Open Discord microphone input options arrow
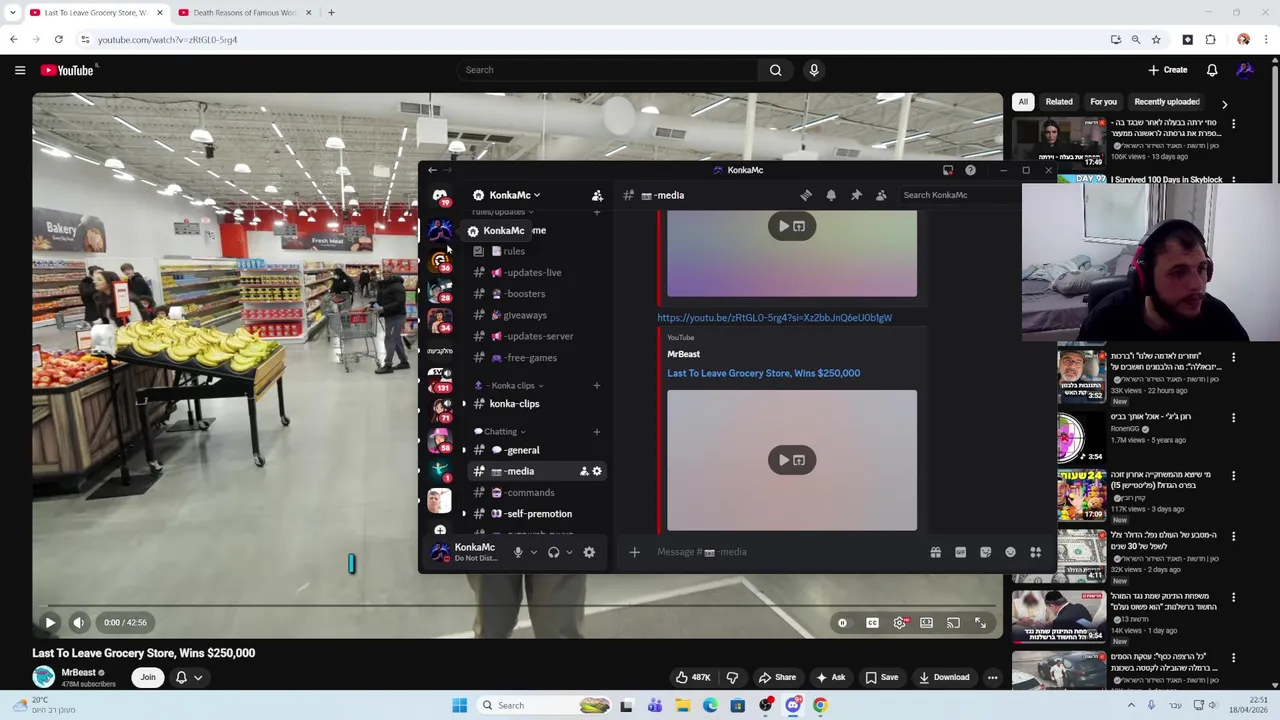The height and width of the screenshot is (720, 1280). tap(533, 552)
